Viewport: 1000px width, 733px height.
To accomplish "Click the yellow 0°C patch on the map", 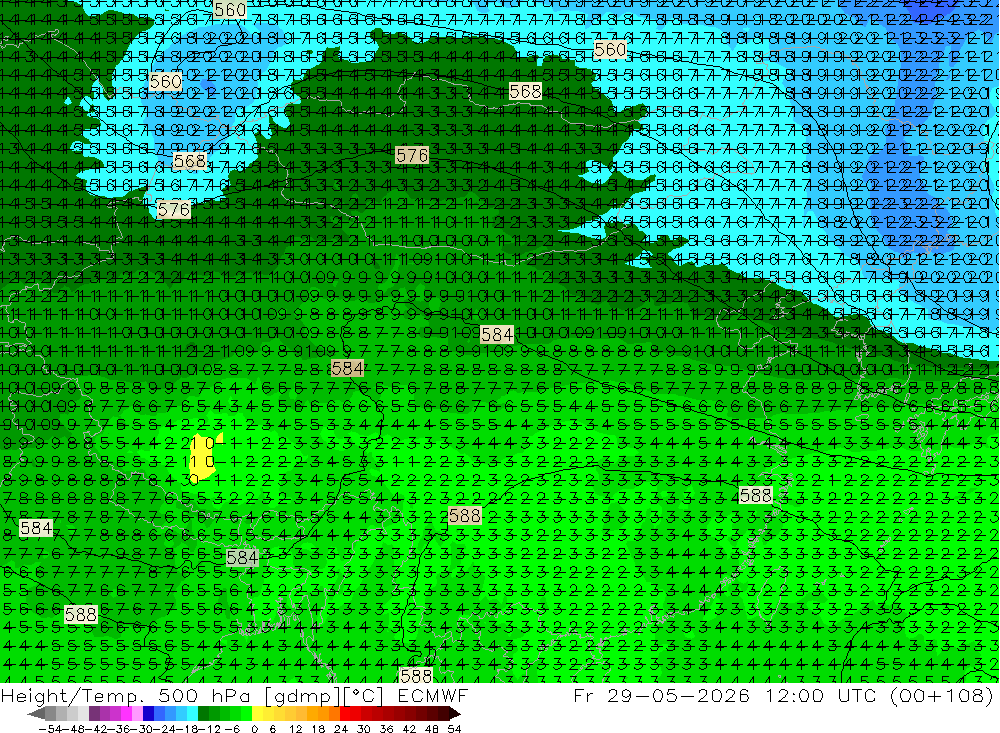I will pos(204,455).
